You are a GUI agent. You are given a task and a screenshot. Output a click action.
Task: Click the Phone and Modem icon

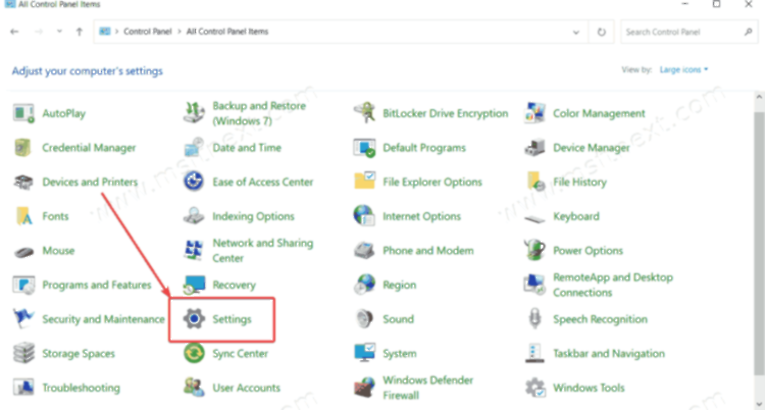(x=364, y=250)
